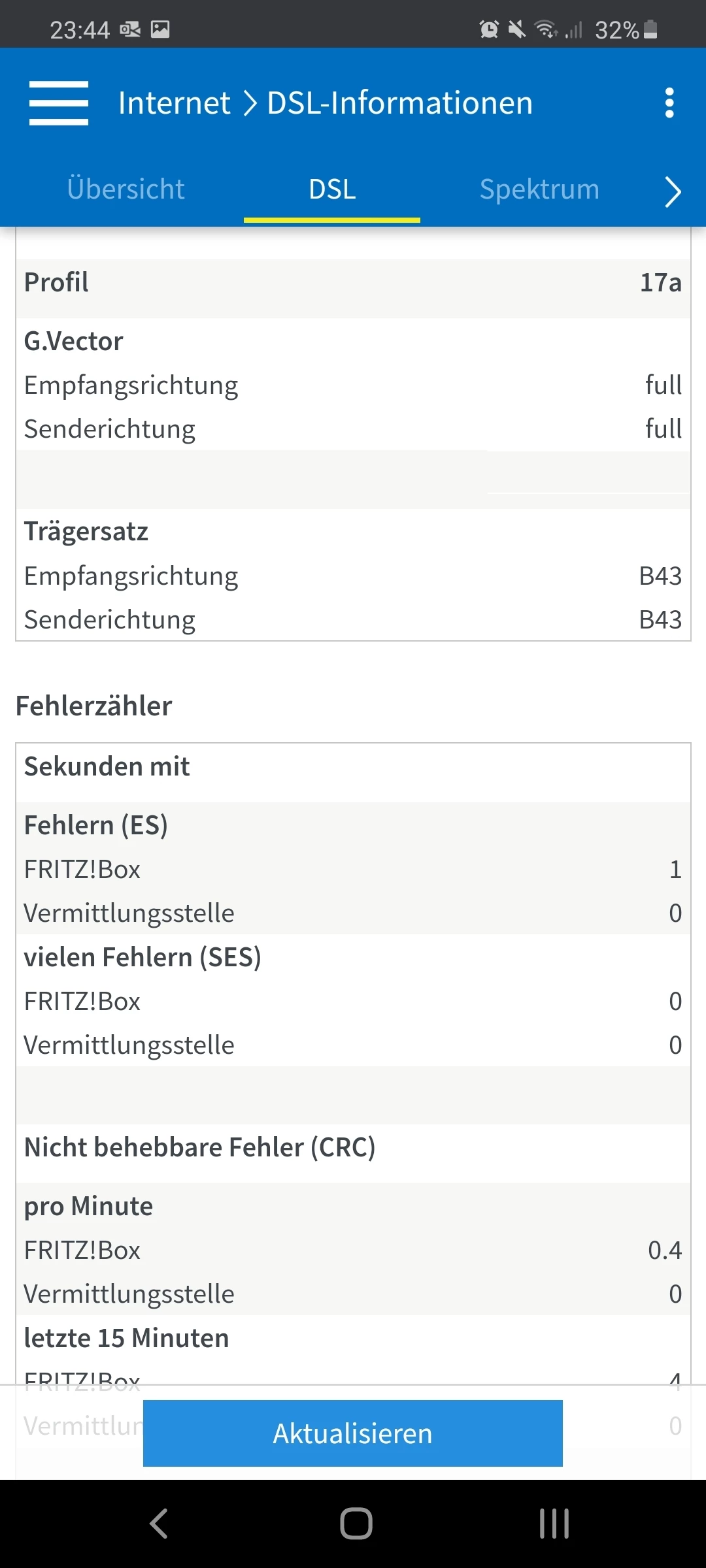Tap the muted sound status icon
Screen dimensions: 706x1568
[x=516, y=29]
